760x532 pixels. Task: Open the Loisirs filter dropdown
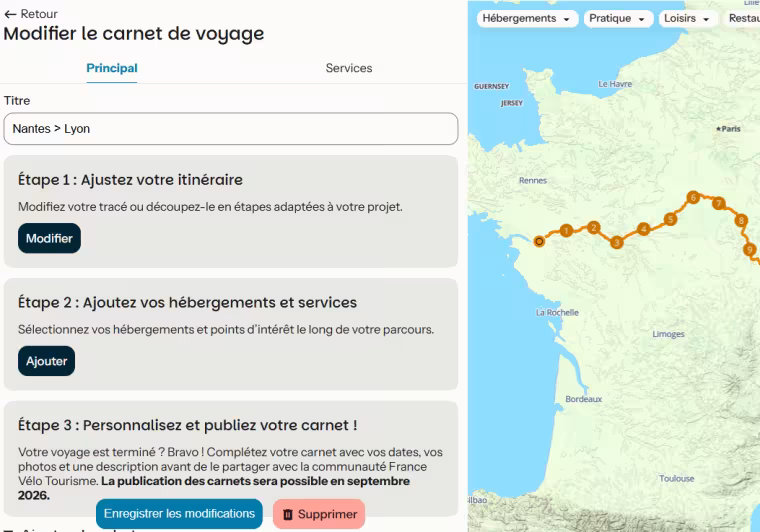pyautogui.click(x=687, y=18)
